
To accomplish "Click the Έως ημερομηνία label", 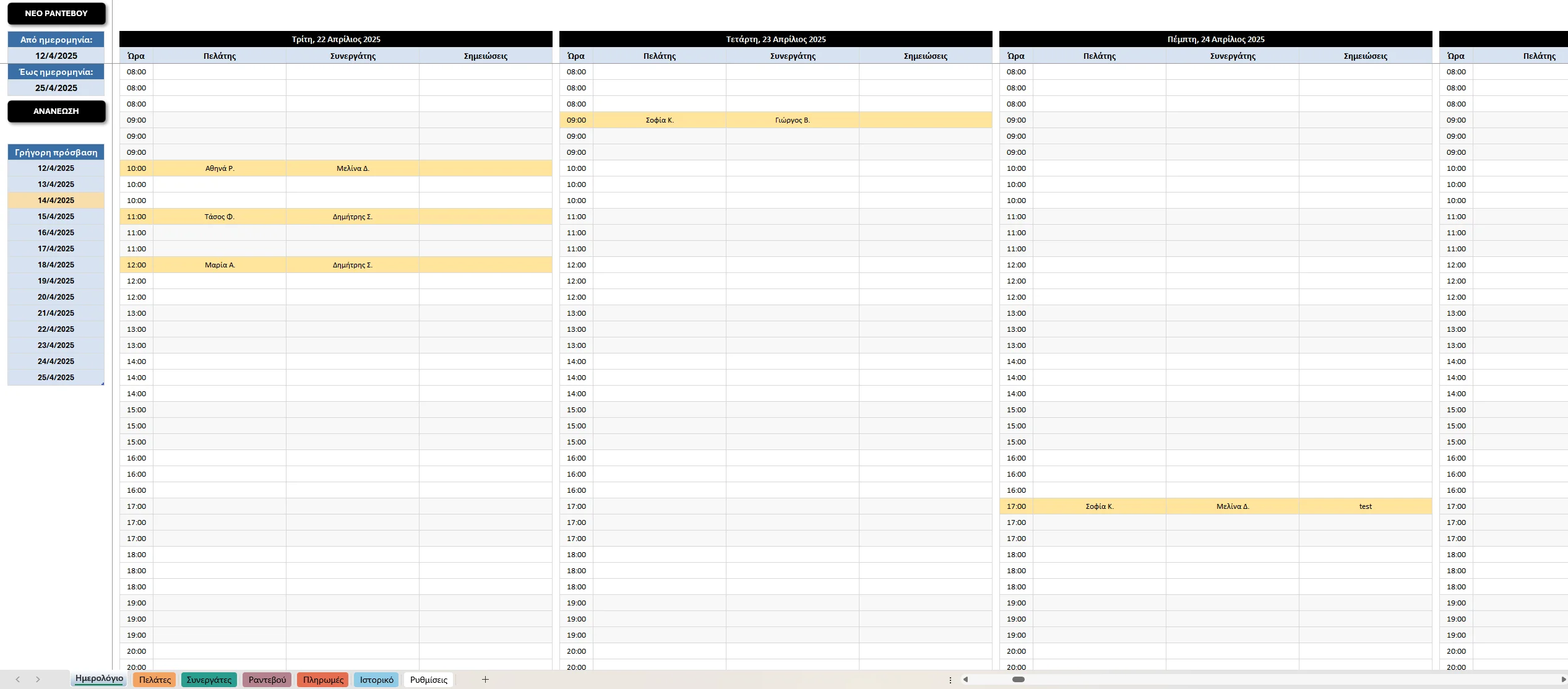I will pos(56,72).
